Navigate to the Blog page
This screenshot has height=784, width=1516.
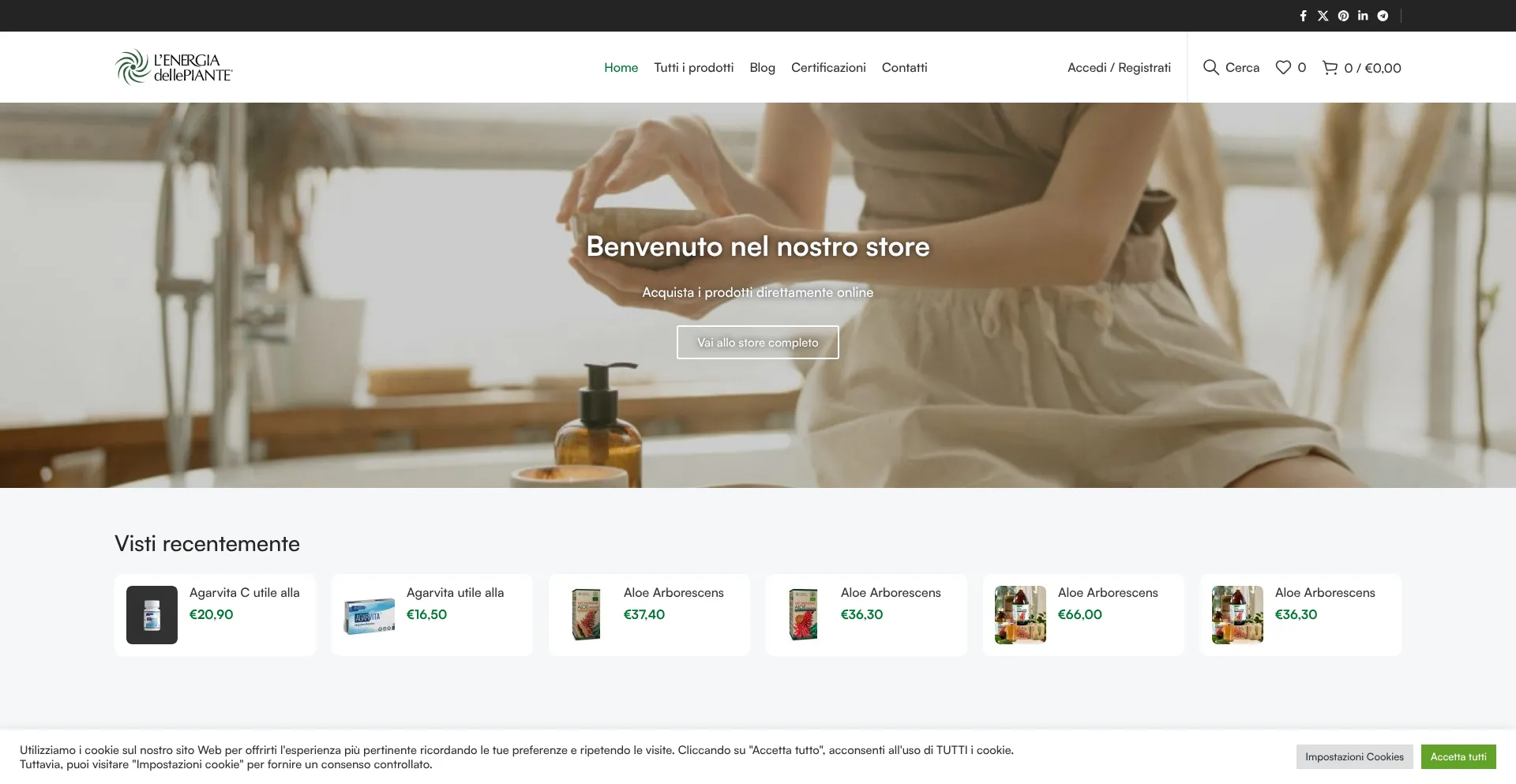coord(762,67)
